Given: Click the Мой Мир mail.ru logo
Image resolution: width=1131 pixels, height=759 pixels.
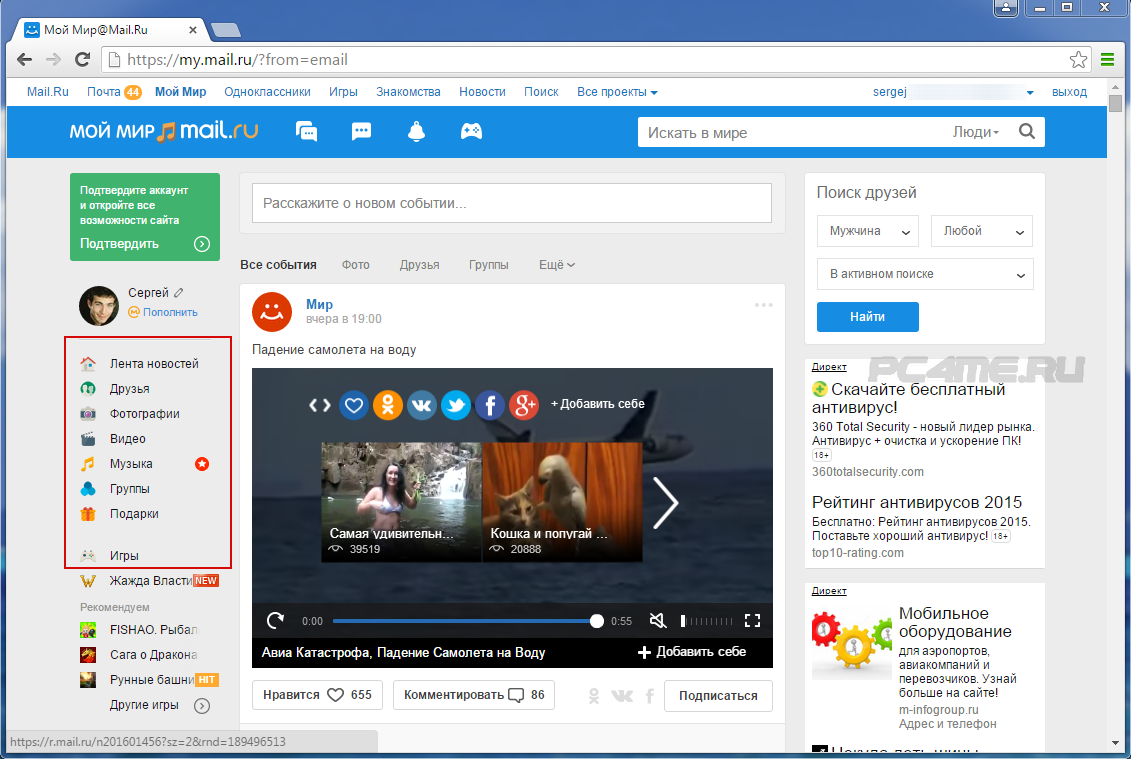Looking at the screenshot, I should pos(164,131).
